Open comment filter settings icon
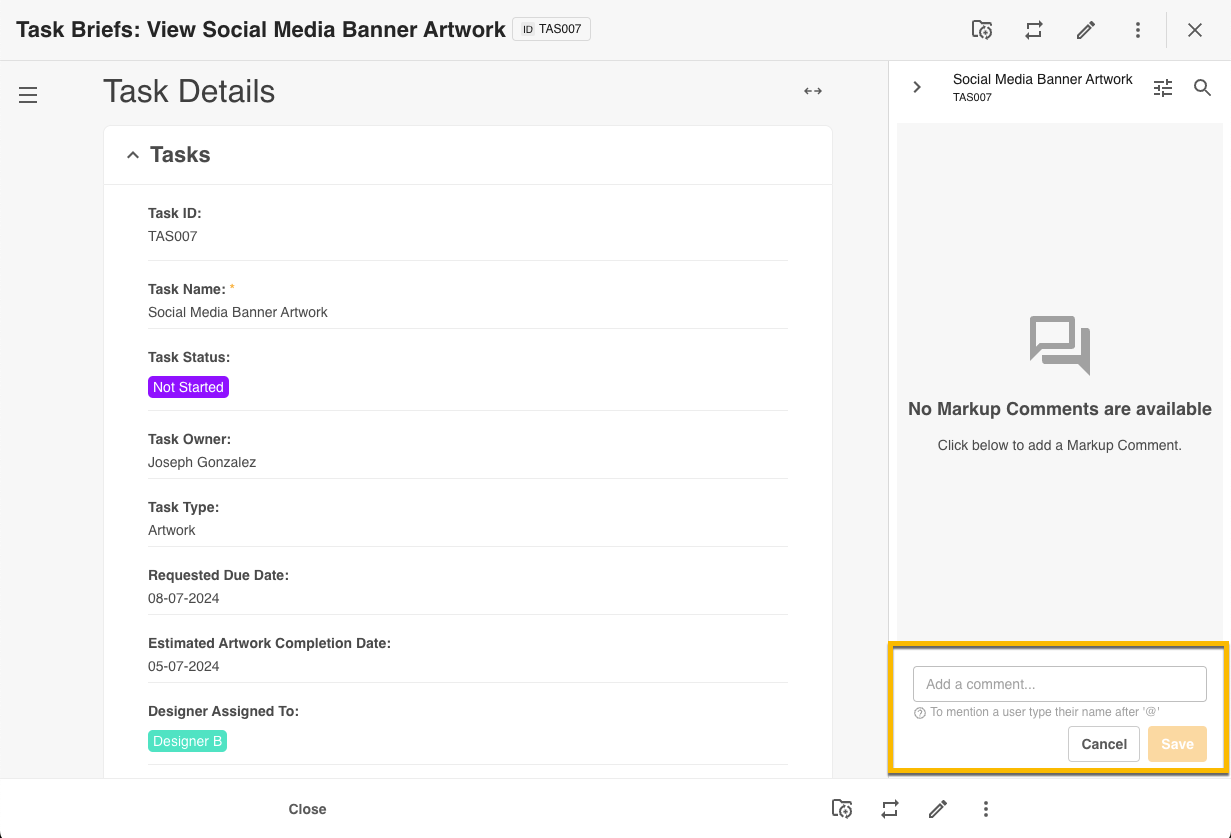 click(x=1163, y=88)
